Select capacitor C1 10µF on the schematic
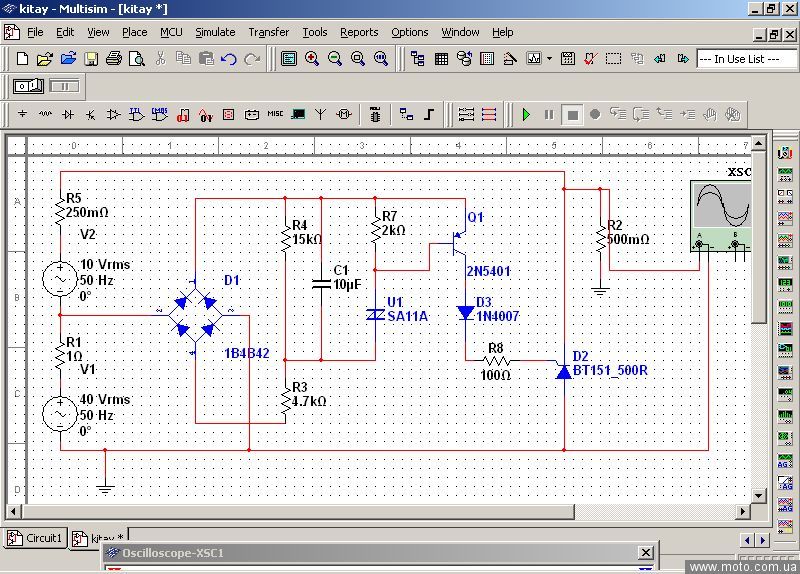 coord(321,284)
